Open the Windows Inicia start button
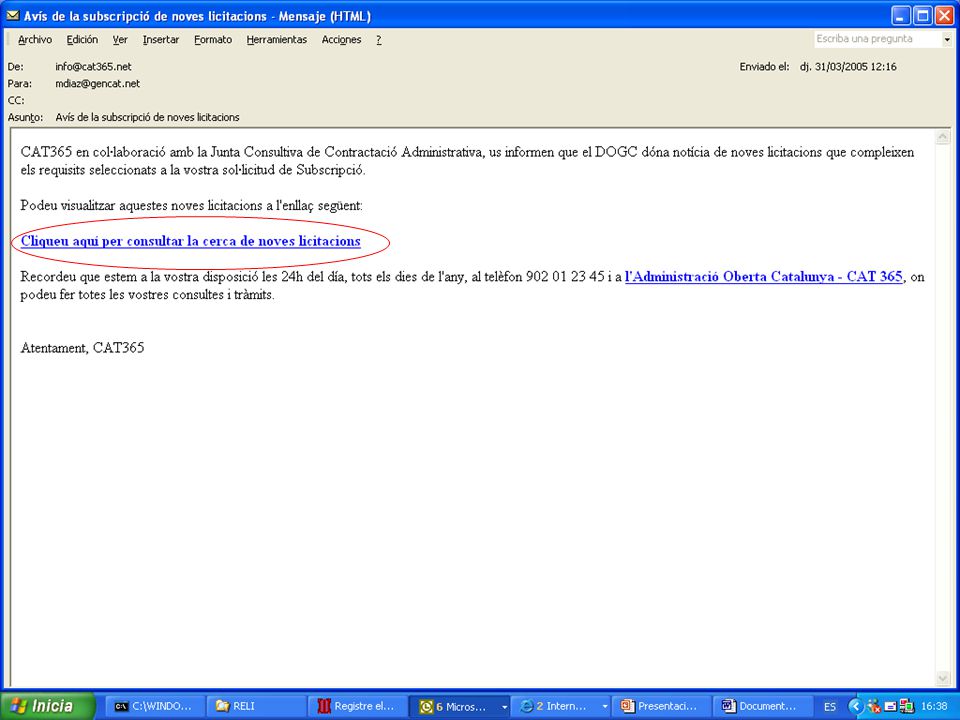The height and width of the screenshot is (720, 960). (47, 706)
